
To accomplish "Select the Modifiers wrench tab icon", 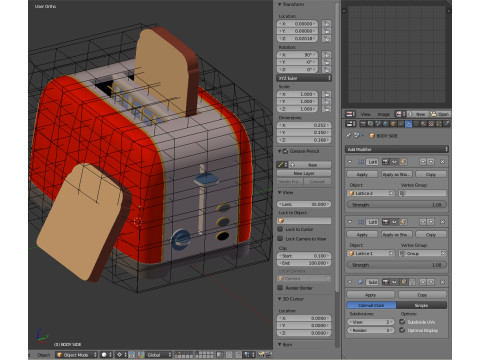I will pyautogui.click(x=408, y=124).
